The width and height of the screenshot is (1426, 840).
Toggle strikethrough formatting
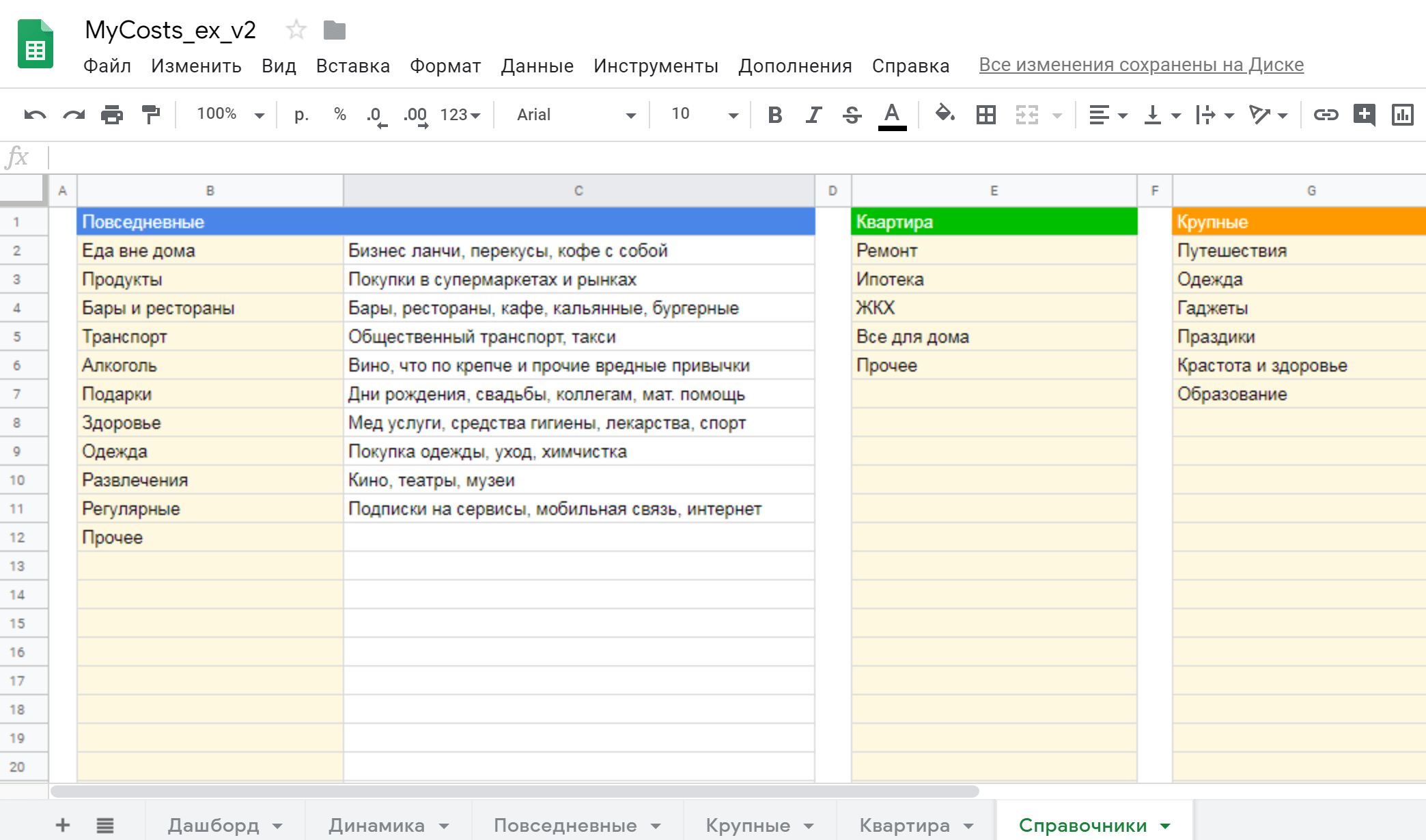click(852, 115)
